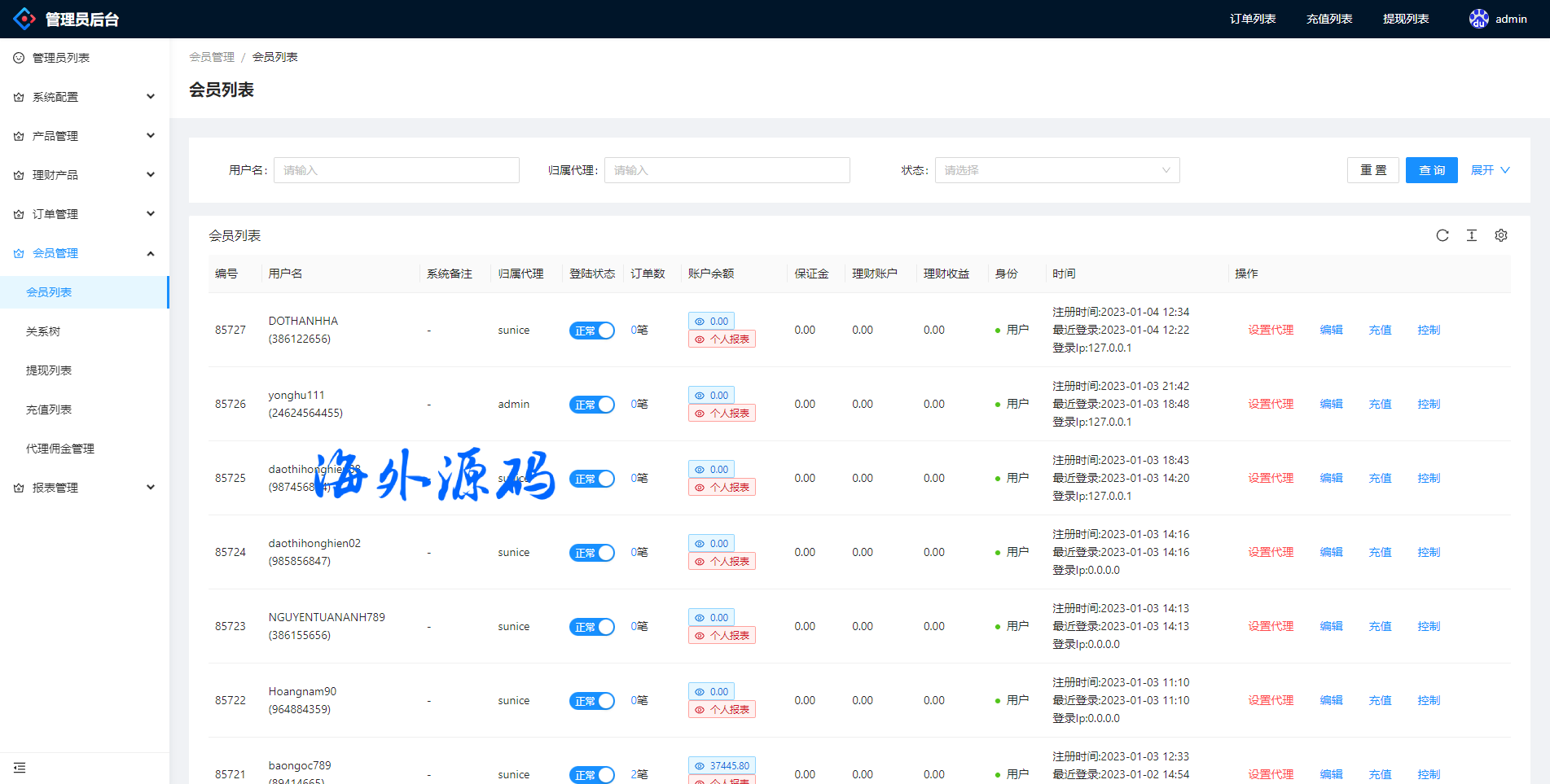
Task: Open 关系树 in the sidebar
Action: [x=43, y=331]
